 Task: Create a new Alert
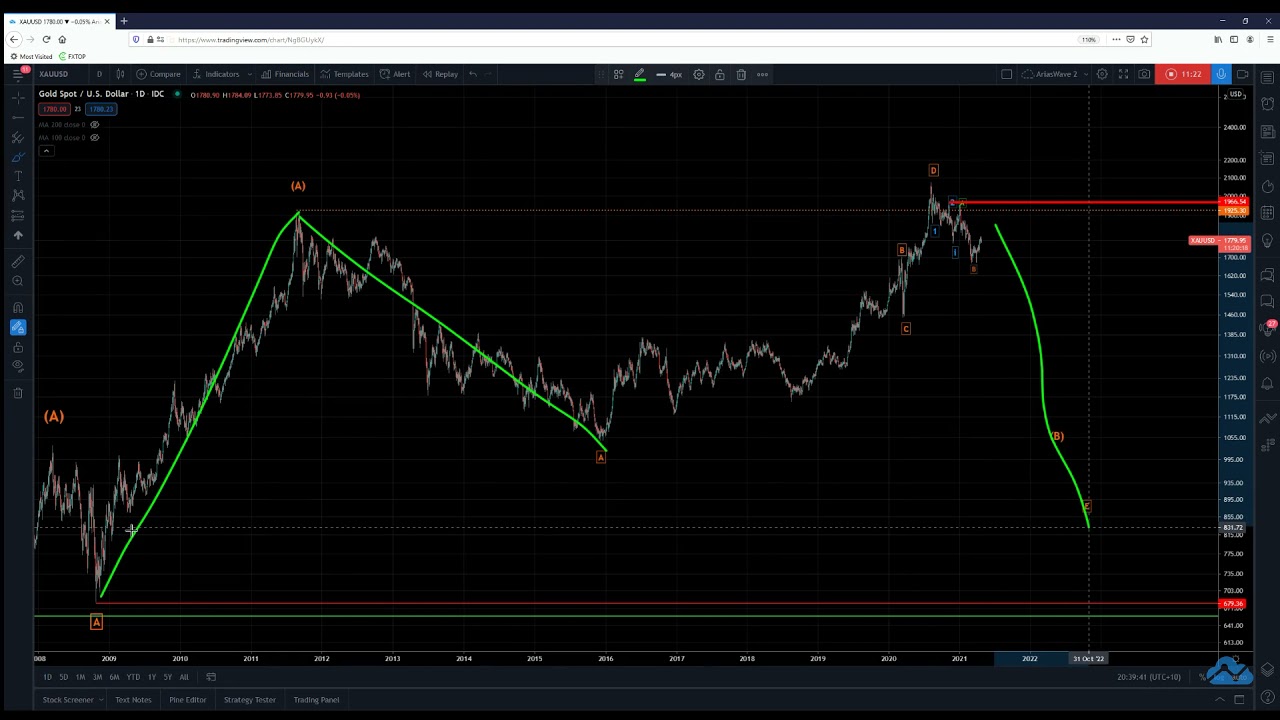(395, 74)
